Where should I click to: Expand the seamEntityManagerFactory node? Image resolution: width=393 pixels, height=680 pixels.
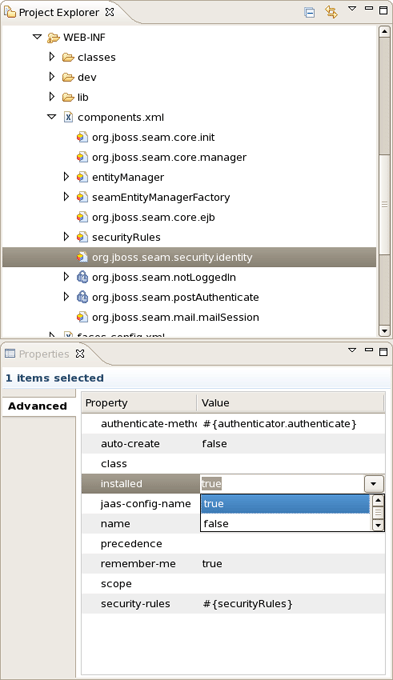66,197
